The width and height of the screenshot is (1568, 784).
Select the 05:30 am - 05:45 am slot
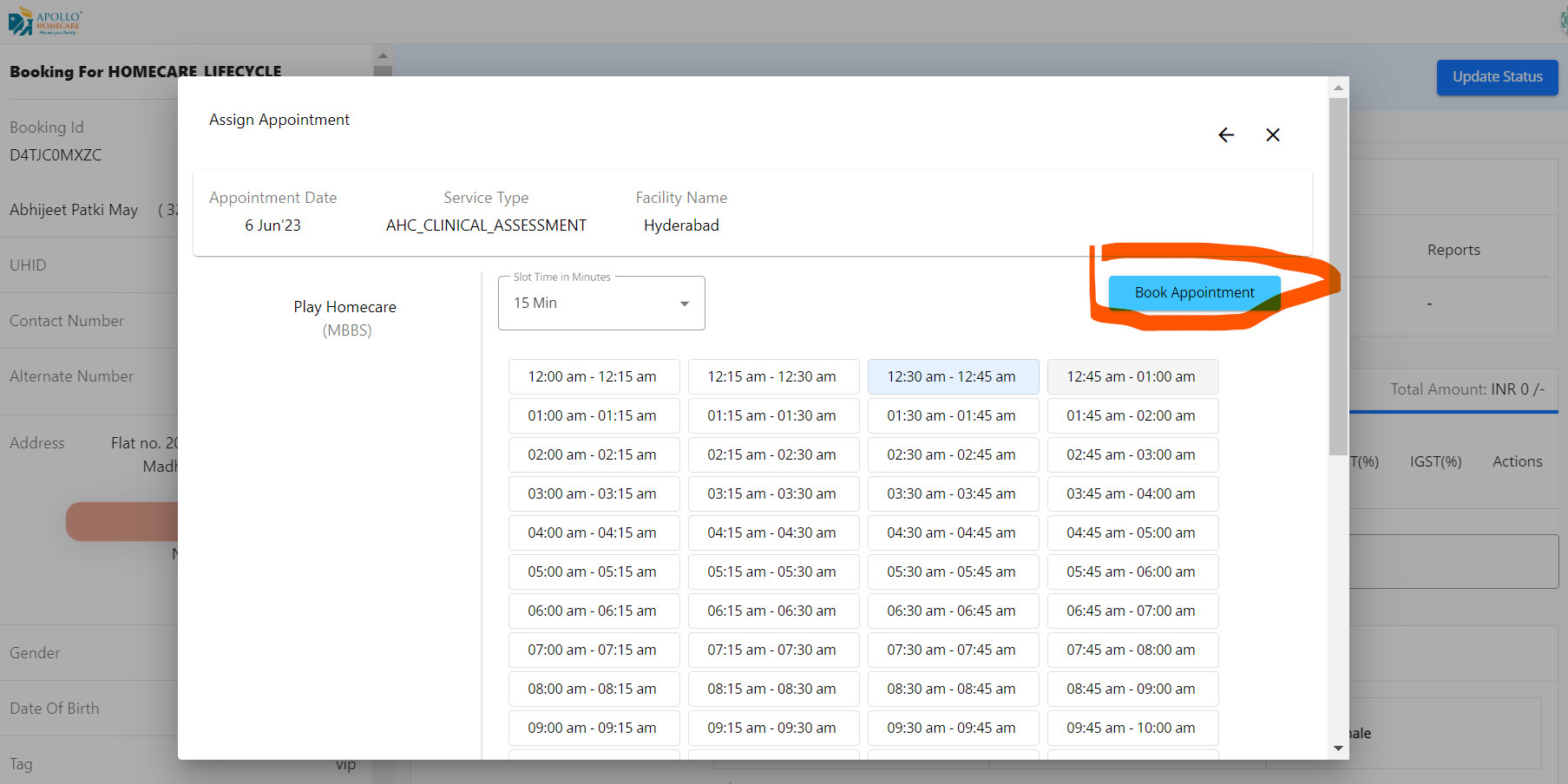952,572
